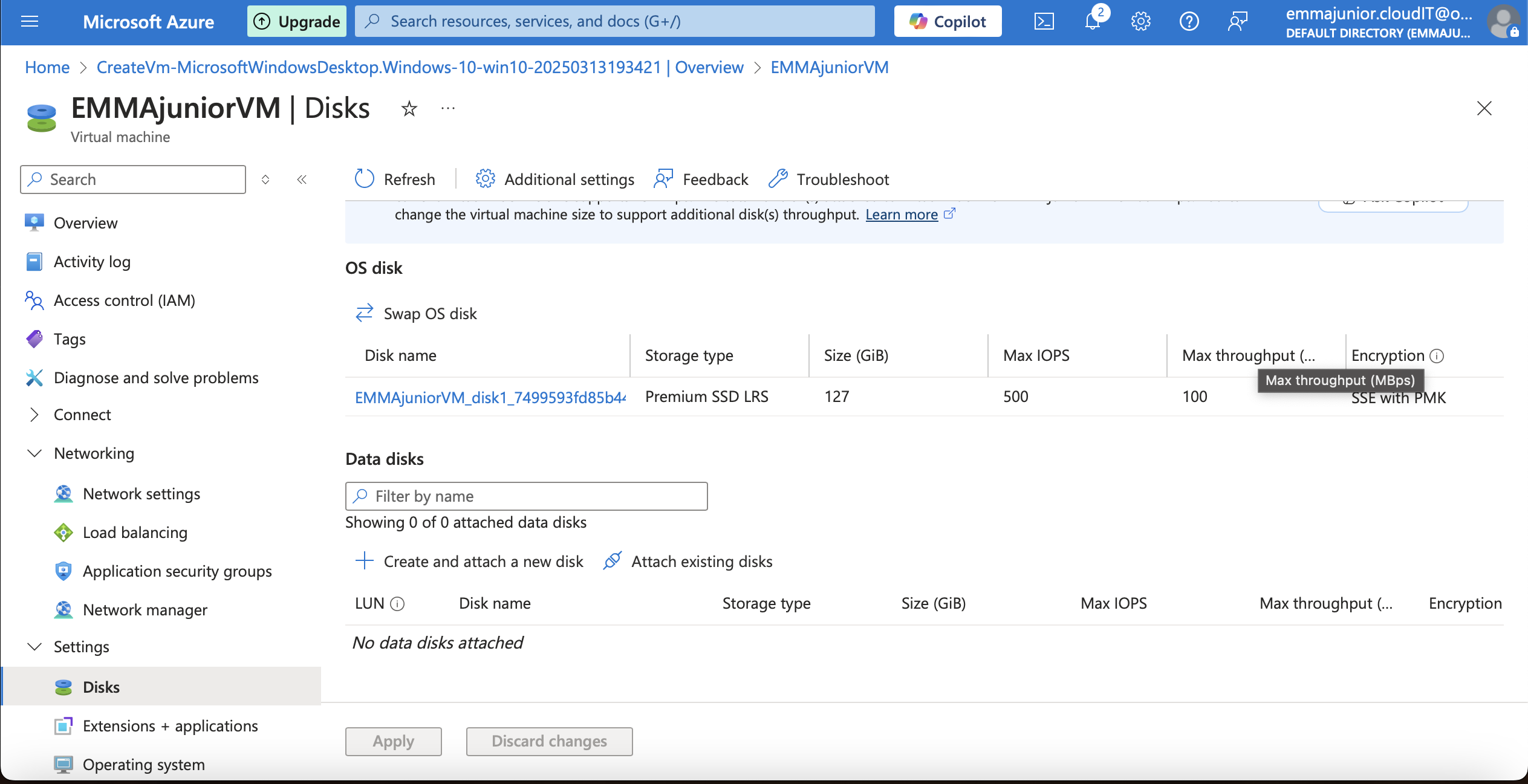Open the EMMAjuniorVM_disk1 disk link
The image size is (1528, 784).
(x=490, y=397)
